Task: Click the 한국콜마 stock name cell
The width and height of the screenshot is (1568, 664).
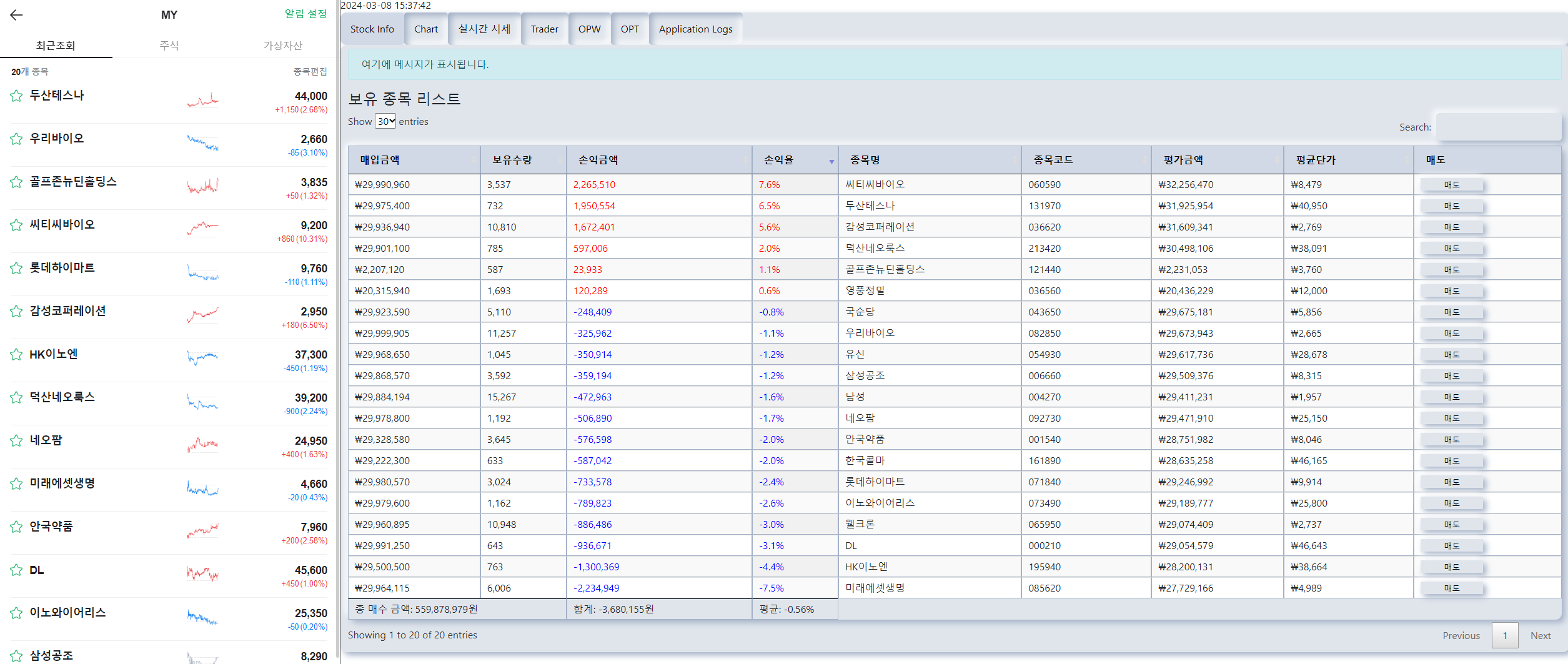Action: tap(929, 460)
